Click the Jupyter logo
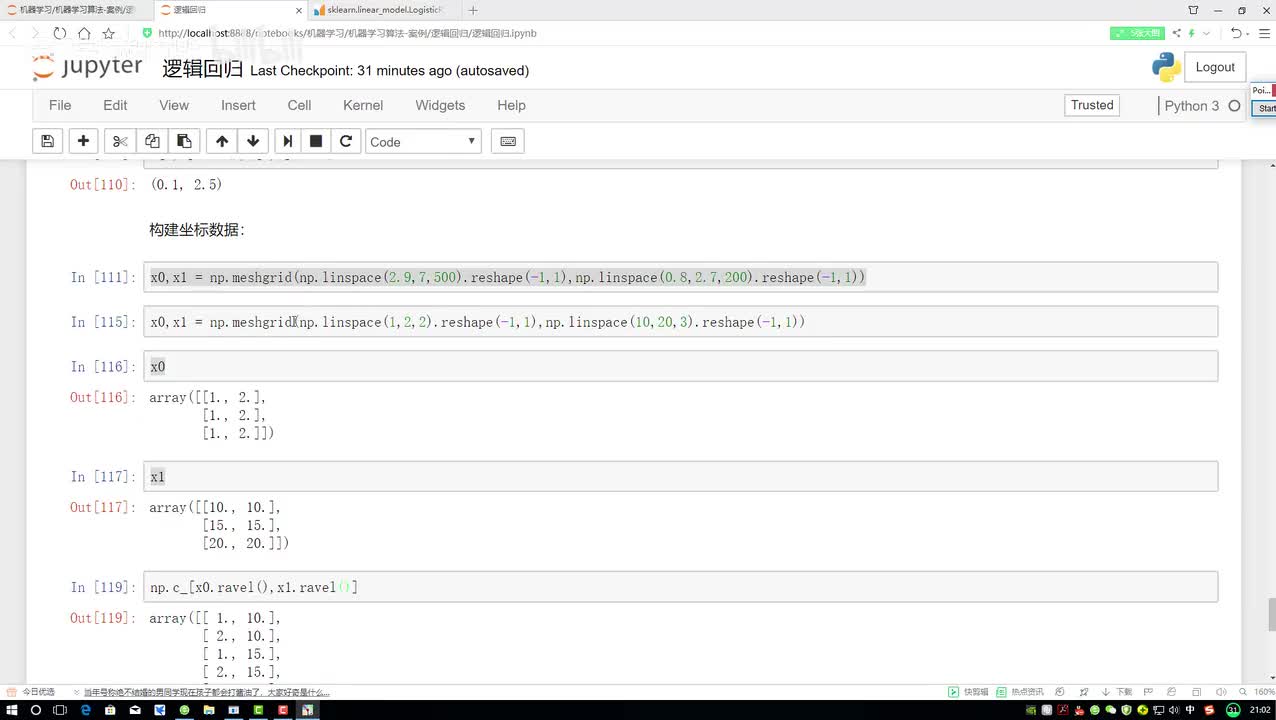Viewport: 1276px width, 720px height. point(88,67)
